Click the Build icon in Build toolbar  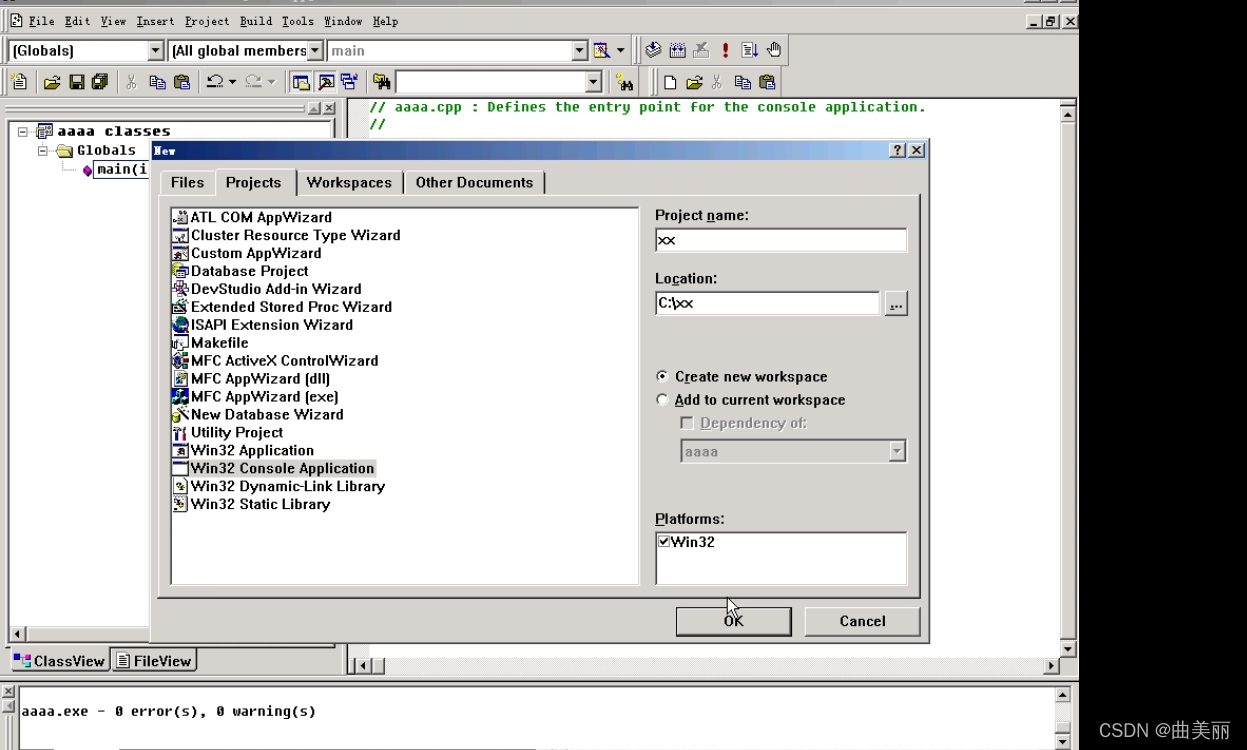point(677,50)
